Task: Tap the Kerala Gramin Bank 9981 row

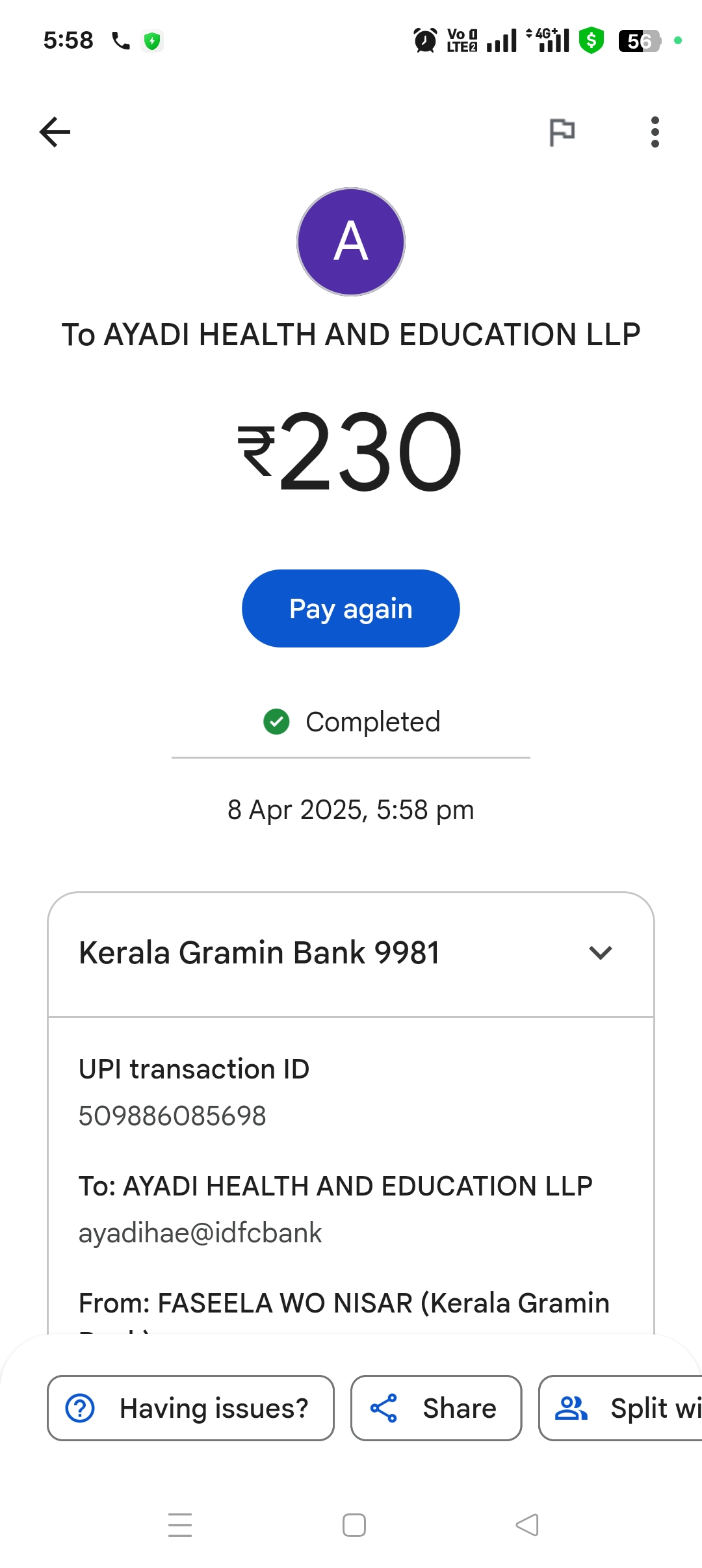Action: (x=259, y=953)
